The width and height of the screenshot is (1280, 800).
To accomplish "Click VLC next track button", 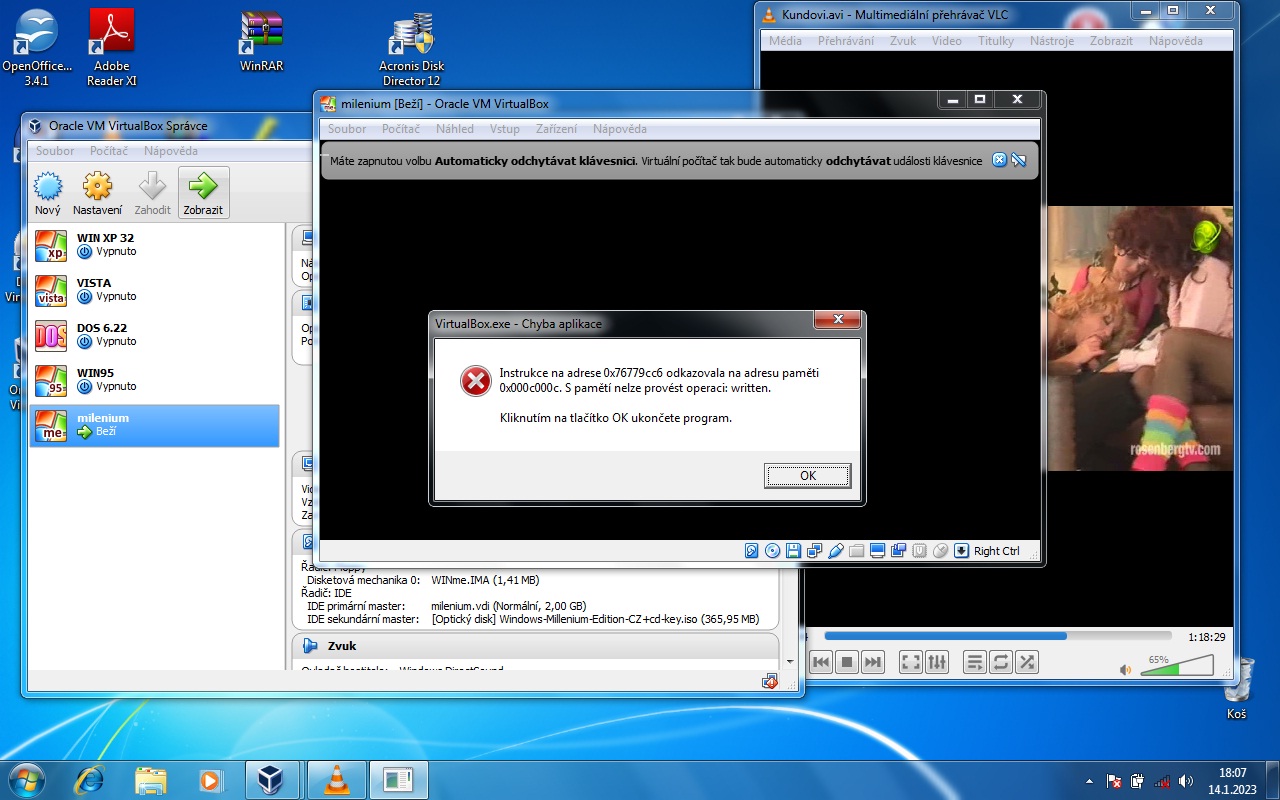I will click(x=873, y=662).
